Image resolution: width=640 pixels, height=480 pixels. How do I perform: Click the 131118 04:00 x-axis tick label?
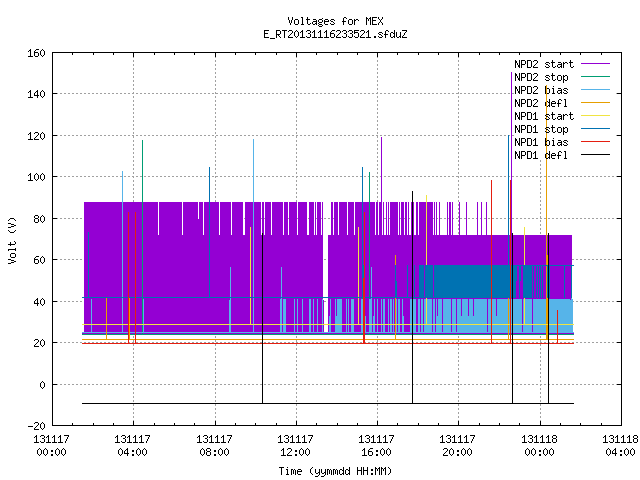tap(620, 446)
